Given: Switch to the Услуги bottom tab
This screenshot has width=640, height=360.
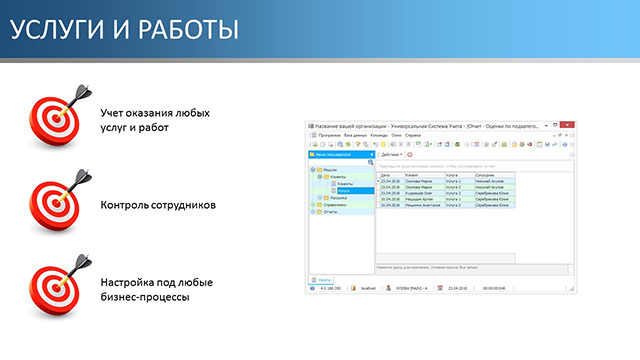Looking at the screenshot, I should 321,280.
